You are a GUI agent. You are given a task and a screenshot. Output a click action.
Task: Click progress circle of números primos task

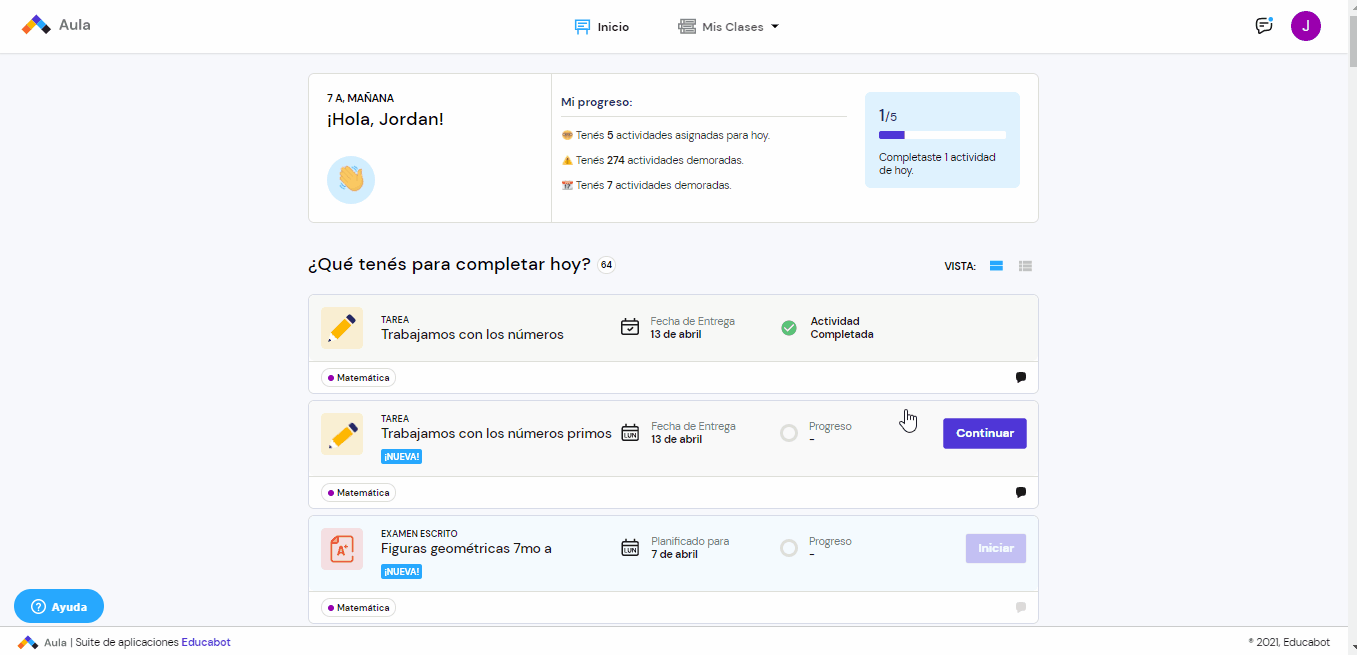pyautogui.click(x=789, y=433)
